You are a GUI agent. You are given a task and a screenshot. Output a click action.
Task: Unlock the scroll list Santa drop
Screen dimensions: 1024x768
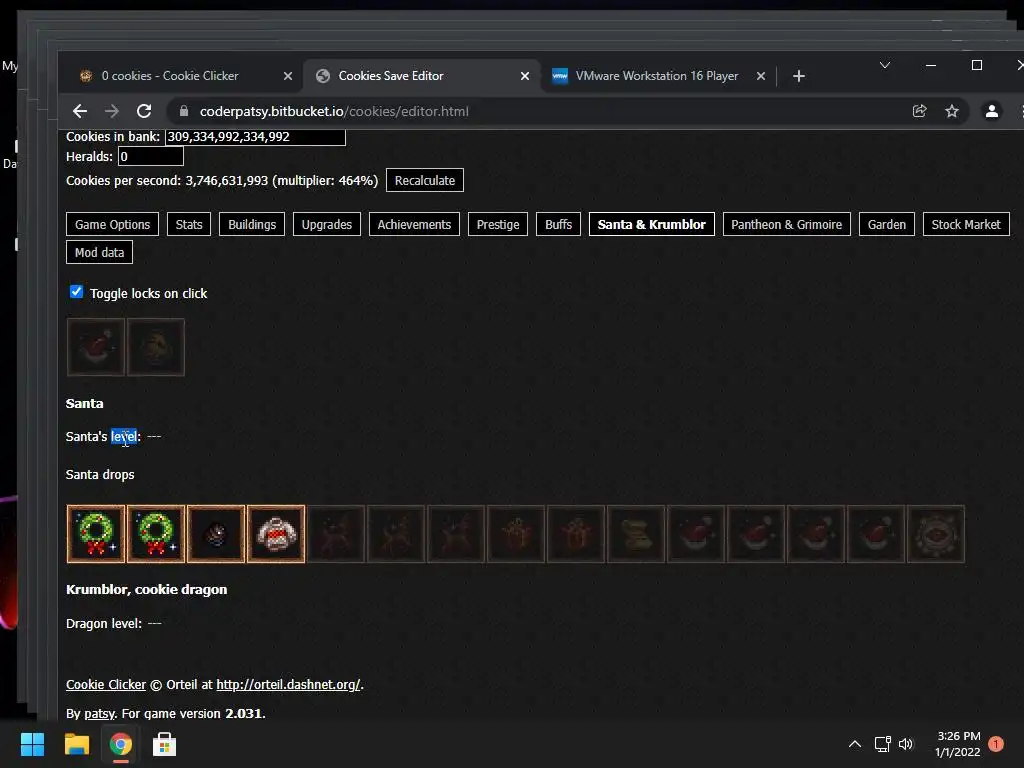pyautogui.click(x=636, y=534)
